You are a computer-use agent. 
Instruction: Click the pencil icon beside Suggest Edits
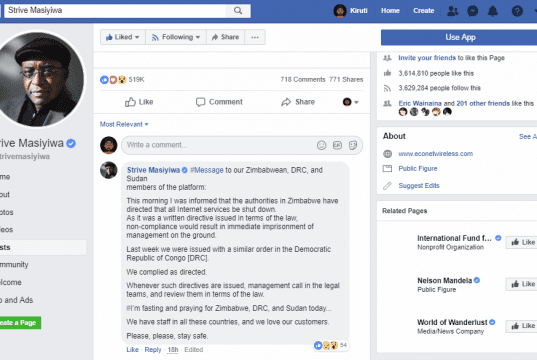(x=387, y=186)
